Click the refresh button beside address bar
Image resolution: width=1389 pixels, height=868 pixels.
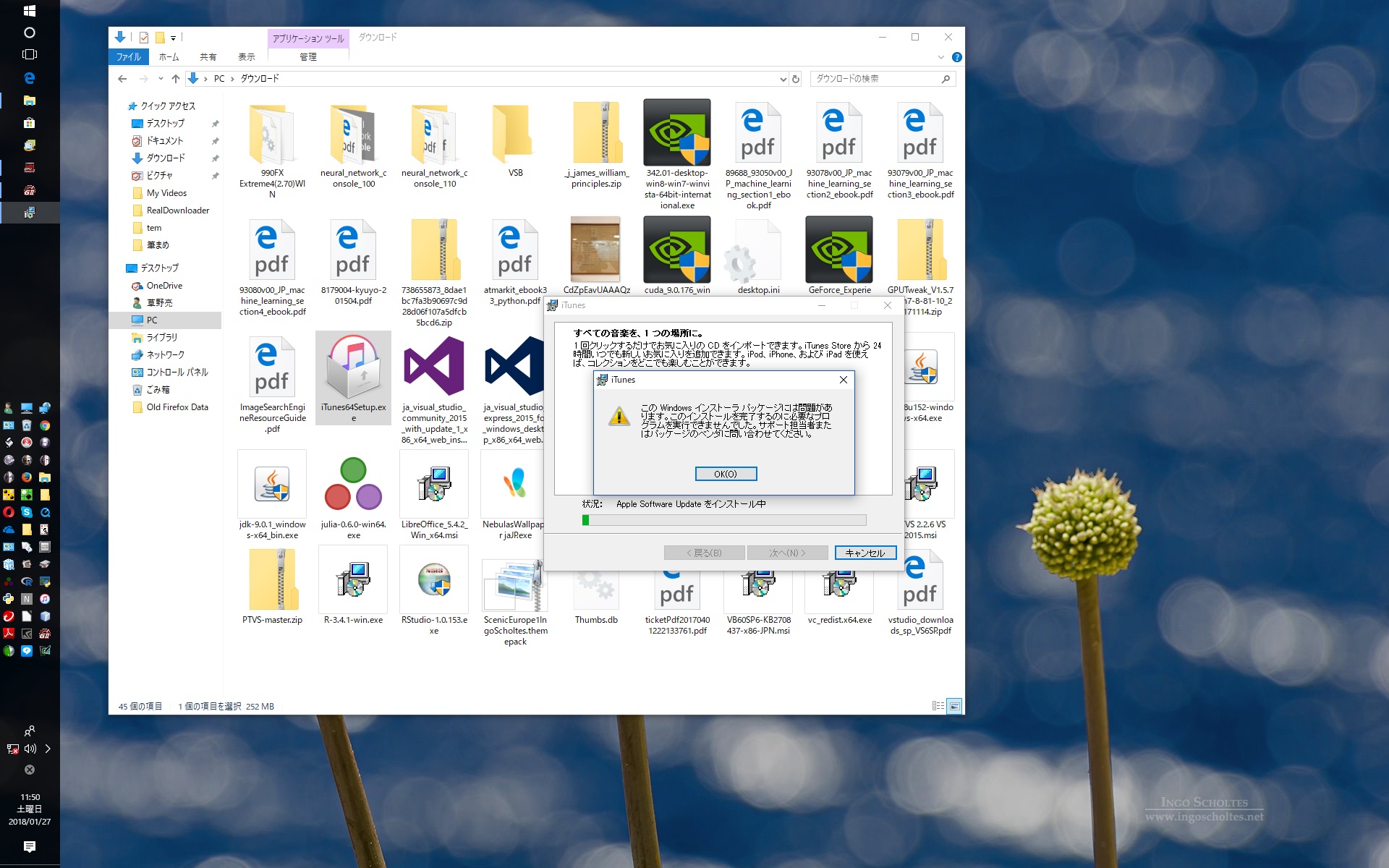tap(796, 79)
